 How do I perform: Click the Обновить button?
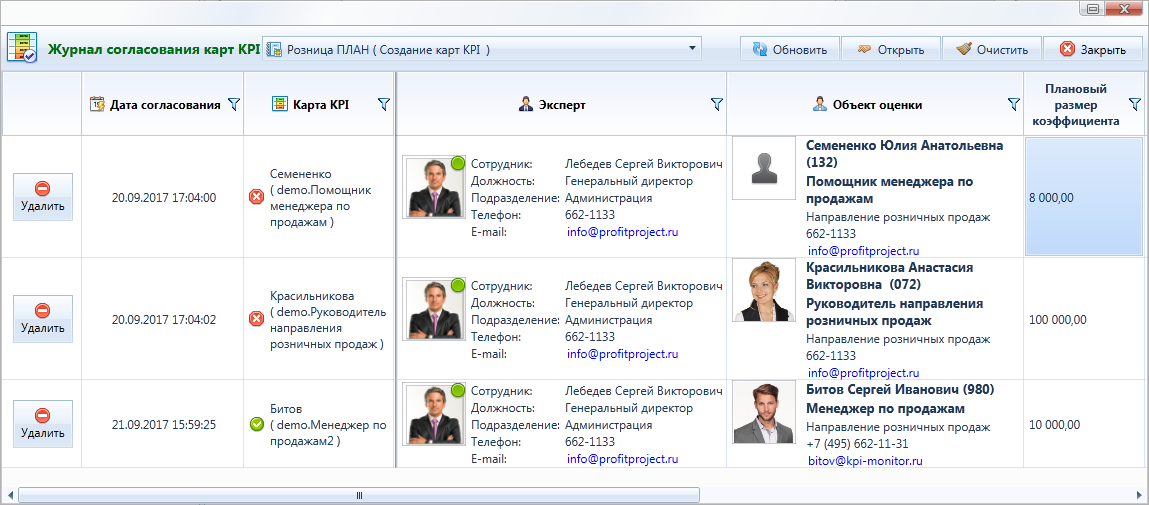coord(790,50)
